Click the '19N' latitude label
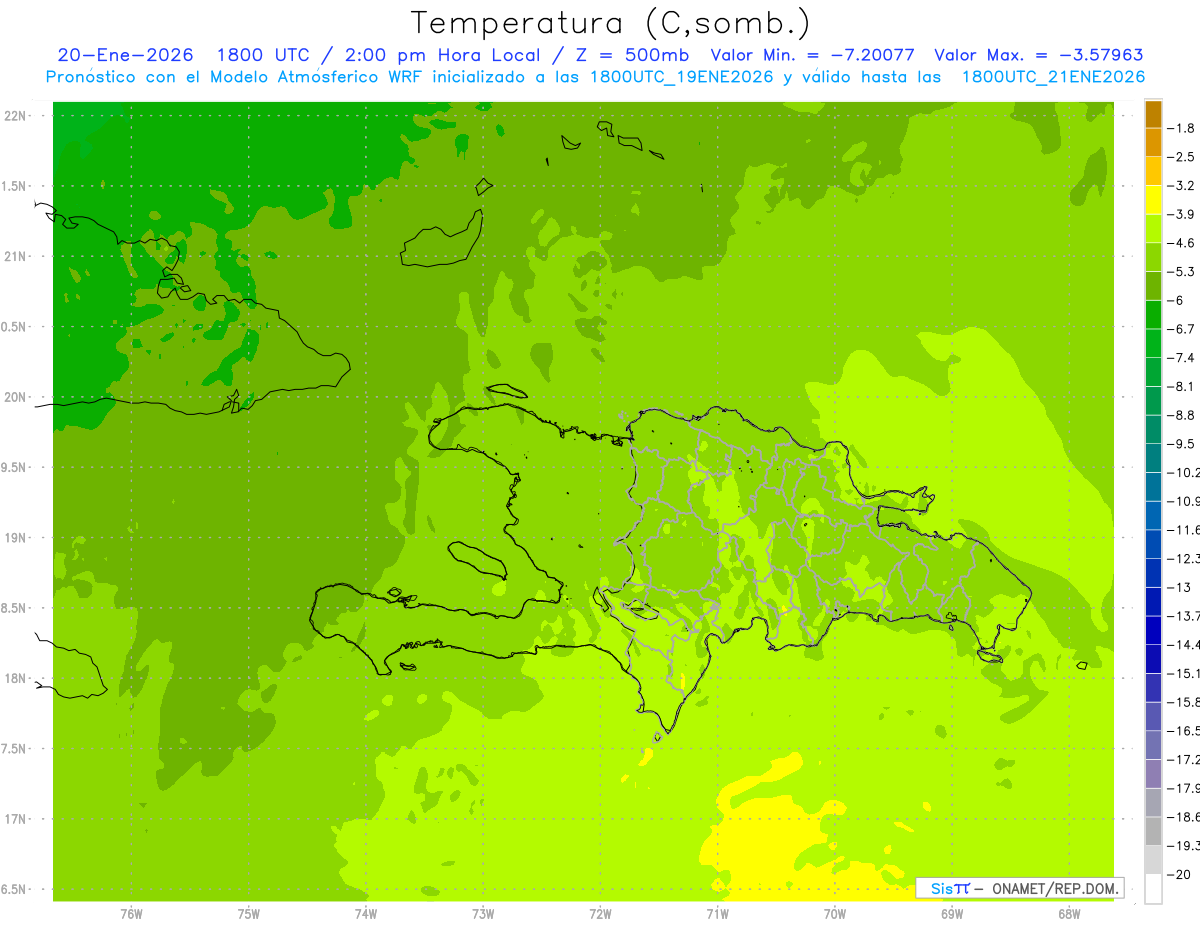This screenshot has height=927, width=1200. (x=15, y=538)
